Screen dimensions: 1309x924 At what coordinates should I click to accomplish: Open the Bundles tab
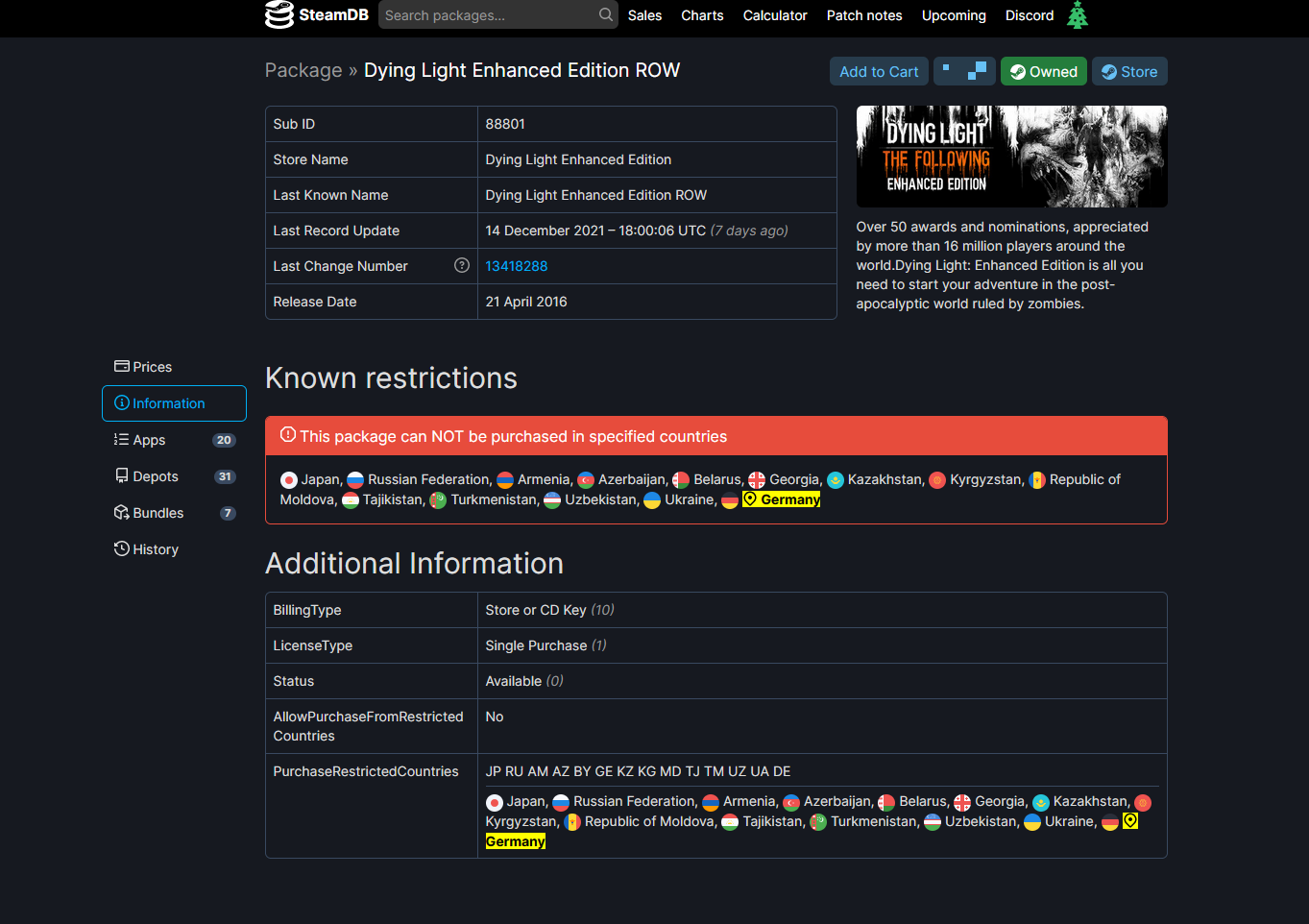tap(174, 513)
